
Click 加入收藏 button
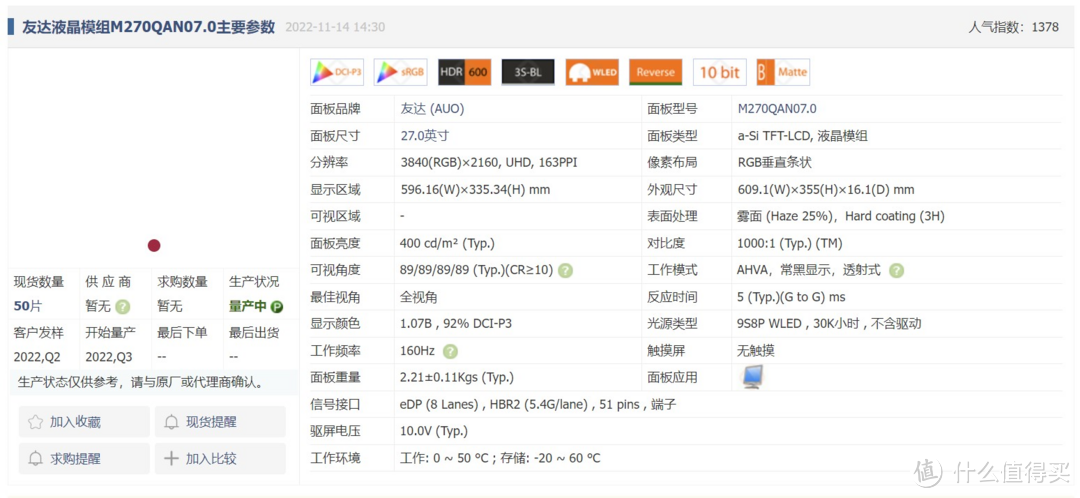[84, 422]
